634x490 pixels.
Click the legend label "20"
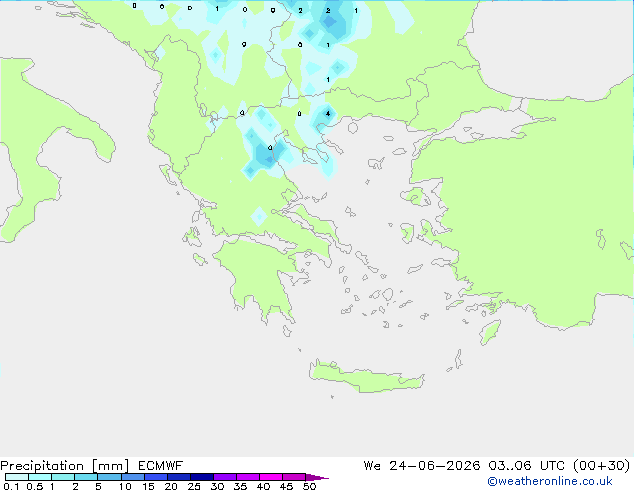tap(171, 486)
